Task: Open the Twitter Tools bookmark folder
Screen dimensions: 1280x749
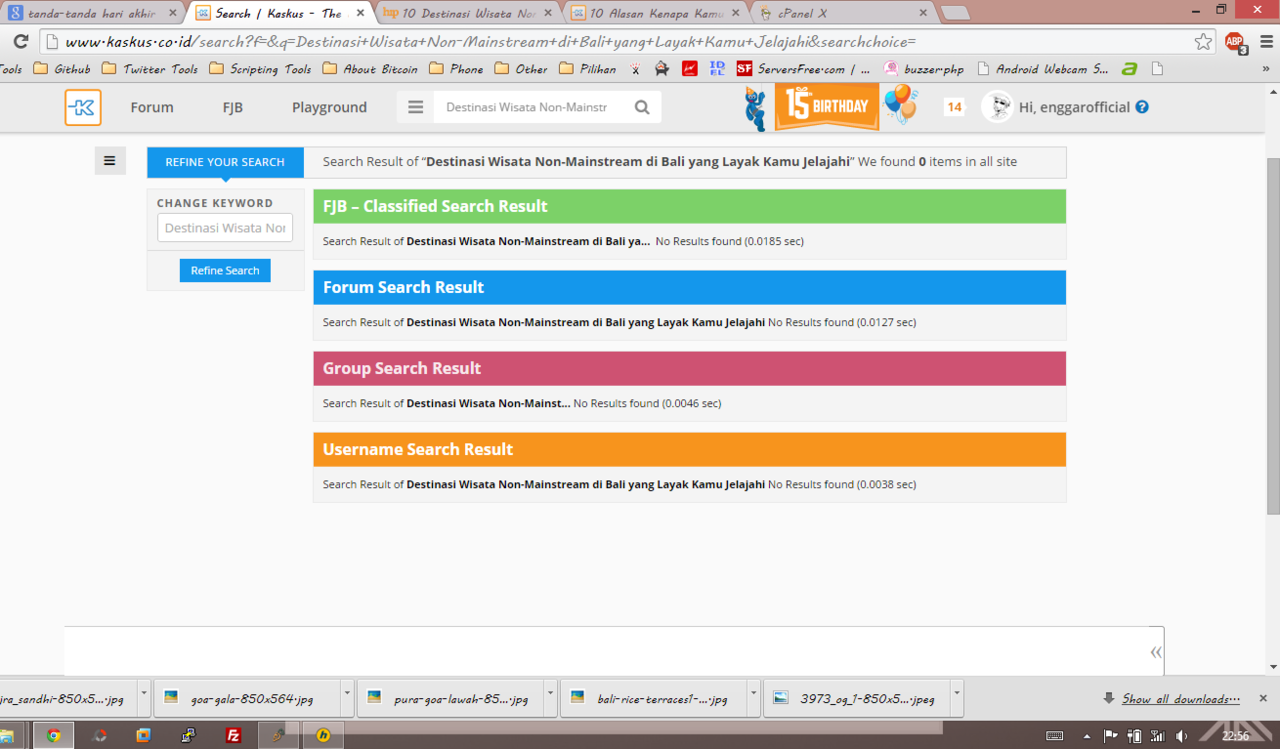Action: pyautogui.click(x=150, y=69)
